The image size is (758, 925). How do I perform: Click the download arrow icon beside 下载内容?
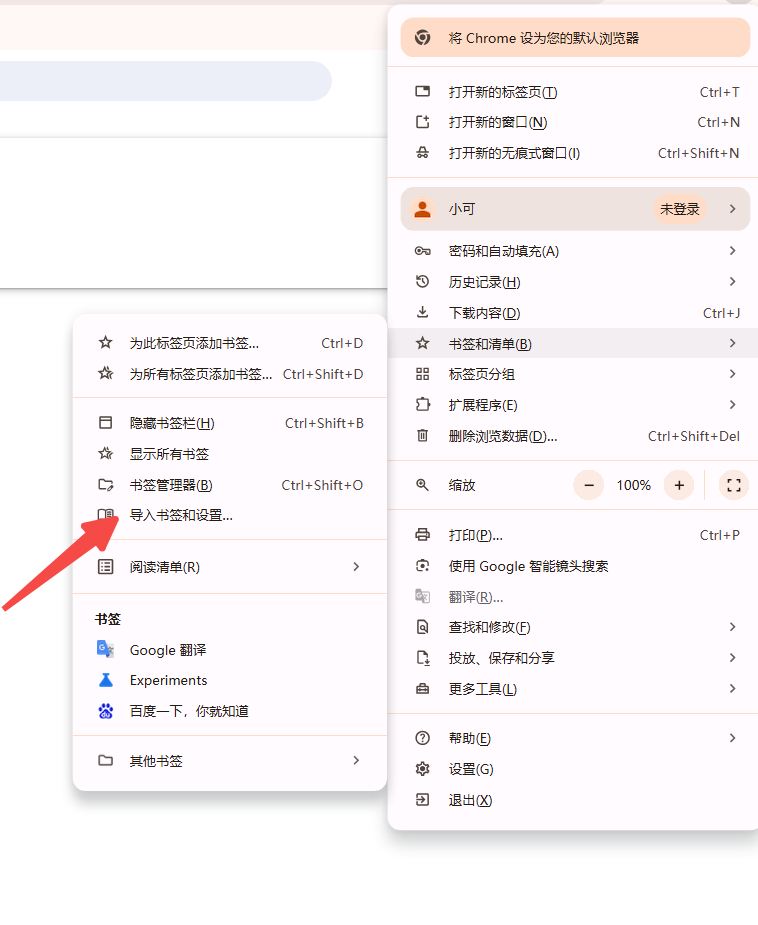coord(422,312)
